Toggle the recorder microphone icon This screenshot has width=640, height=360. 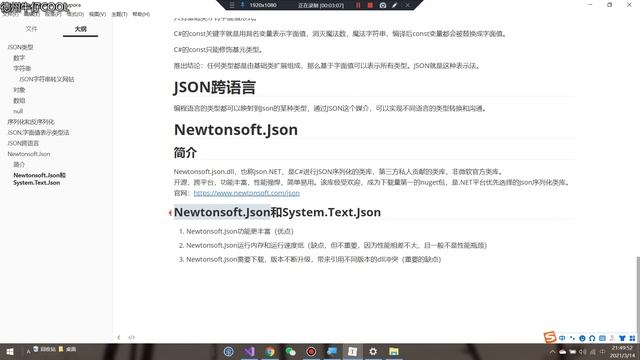coord(242,5)
